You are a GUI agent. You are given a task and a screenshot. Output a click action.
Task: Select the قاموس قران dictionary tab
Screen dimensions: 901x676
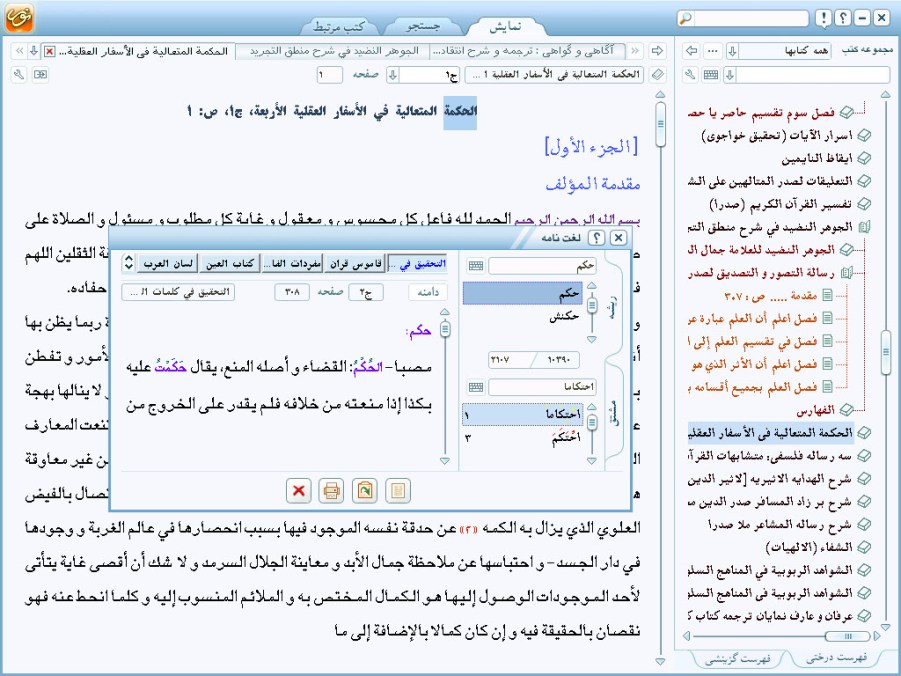356,264
